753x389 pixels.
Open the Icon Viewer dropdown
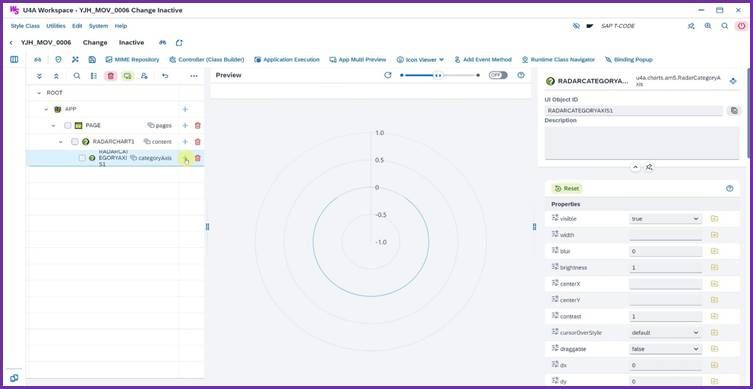point(420,60)
